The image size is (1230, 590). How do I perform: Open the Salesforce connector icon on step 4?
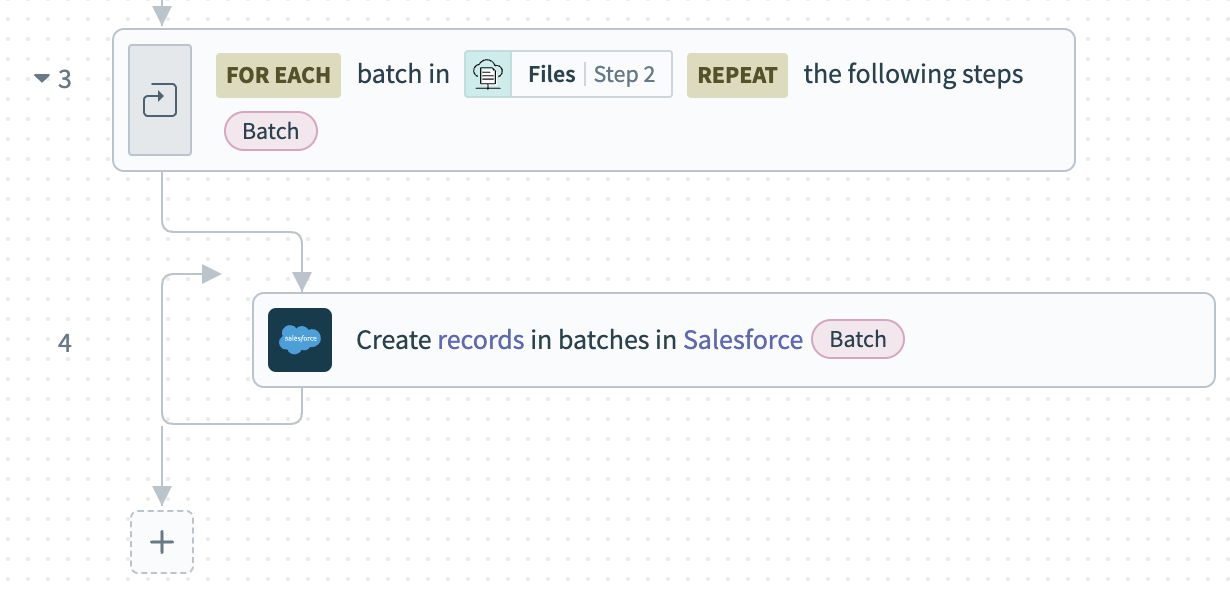300,339
